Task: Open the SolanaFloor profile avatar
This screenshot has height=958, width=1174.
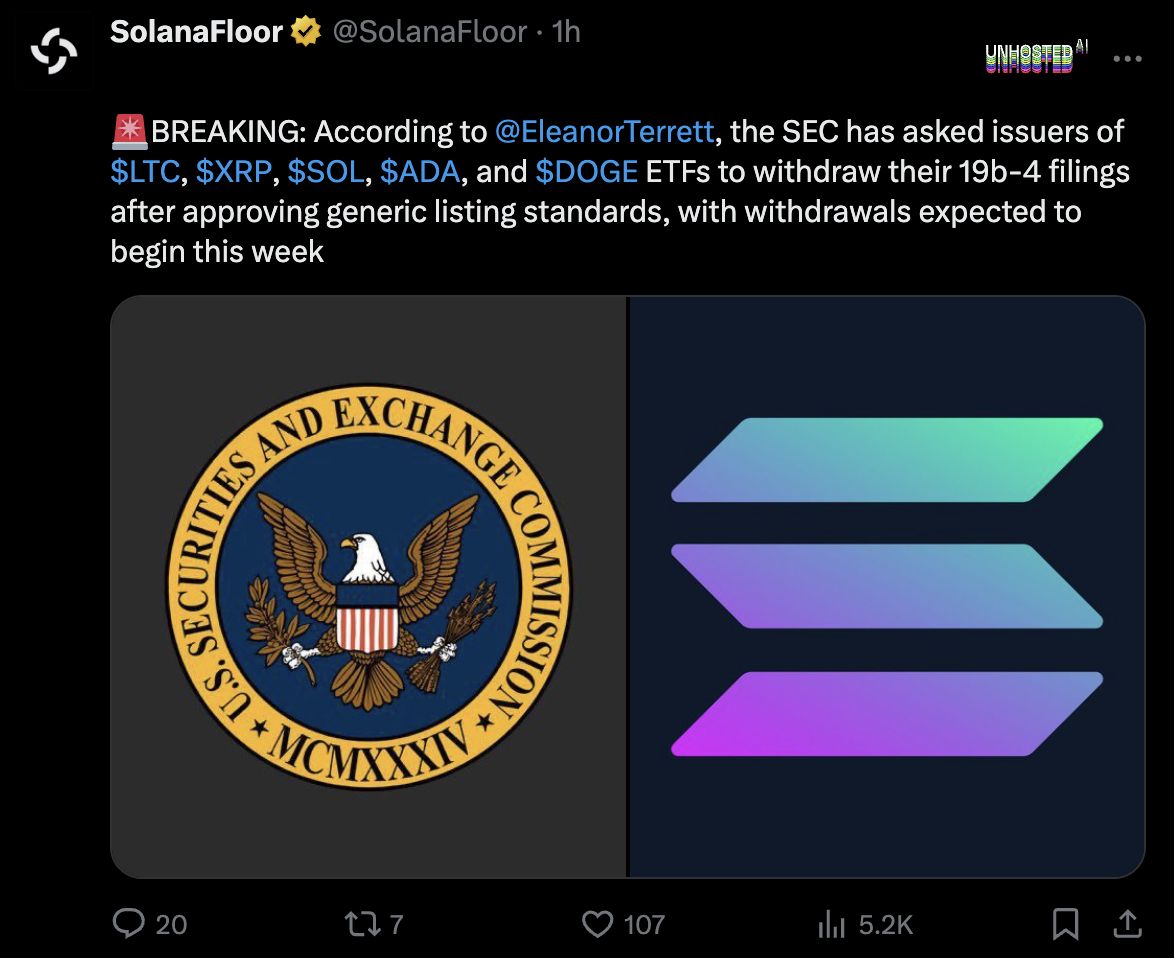Action: 54,52
